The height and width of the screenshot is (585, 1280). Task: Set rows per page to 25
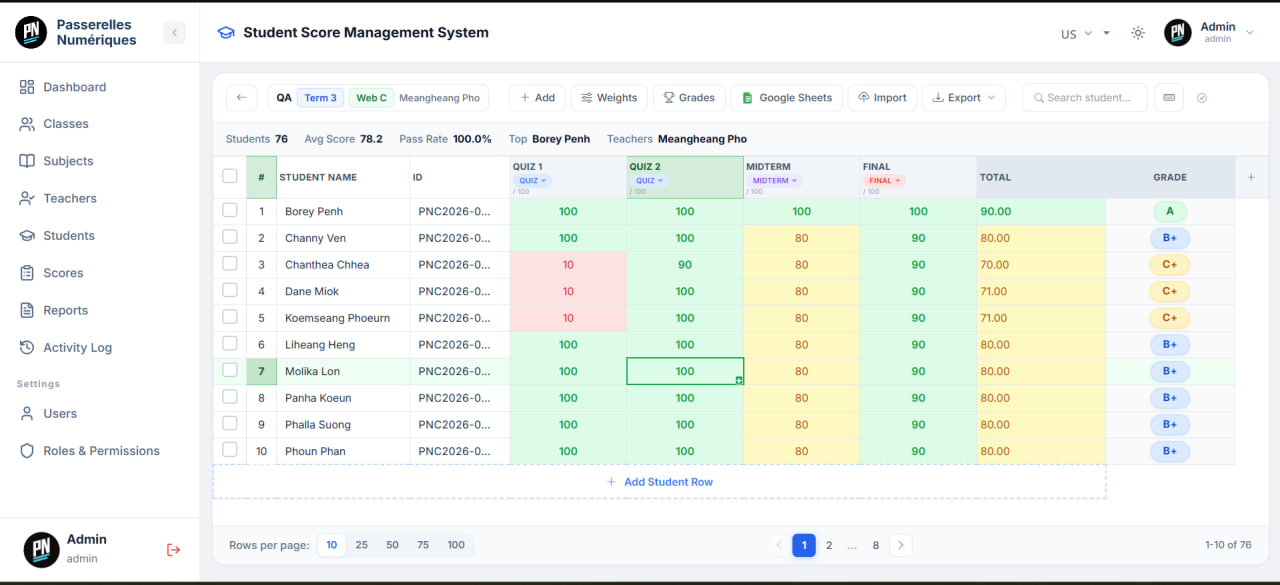(361, 545)
